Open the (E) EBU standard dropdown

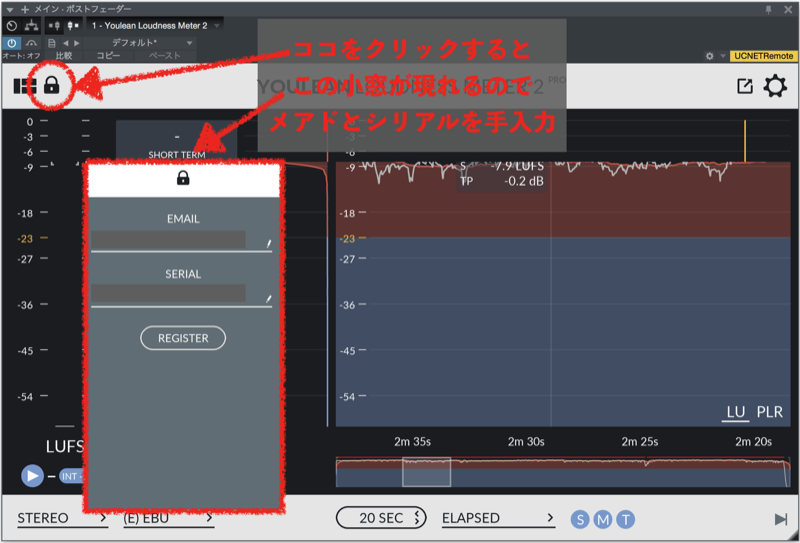click(x=168, y=519)
